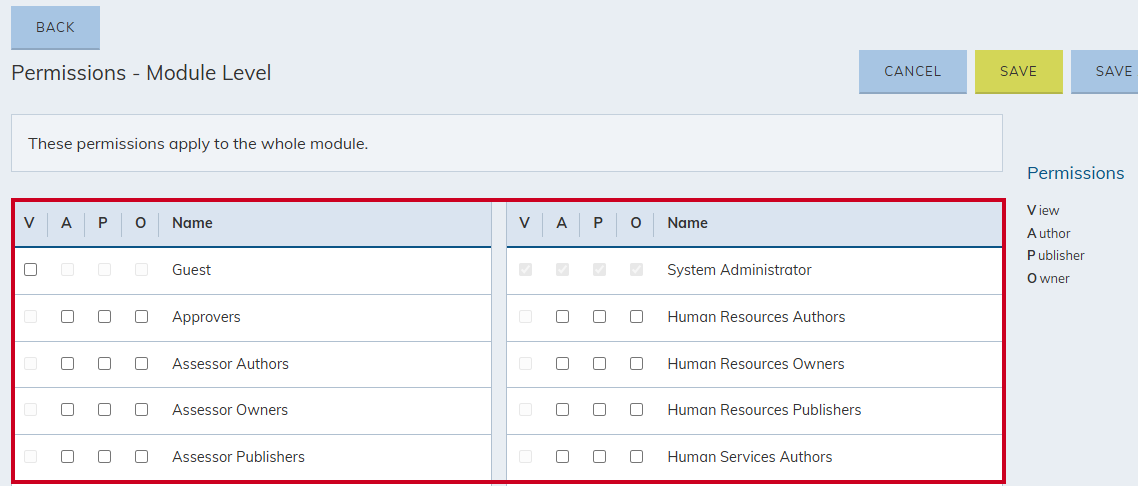Viewport: 1138px width, 486px height.
Task: Toggle Publisher box for Human Services Authors
Action: pyautogui.click(x=599, y=457)
